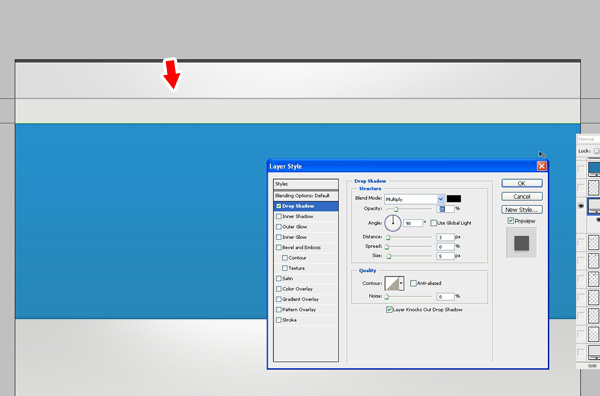The height and width of the screenshot is (396, 600).
Task: Click the shadow color swatch beside Blend Mode
Action: [x=454, y=199]
